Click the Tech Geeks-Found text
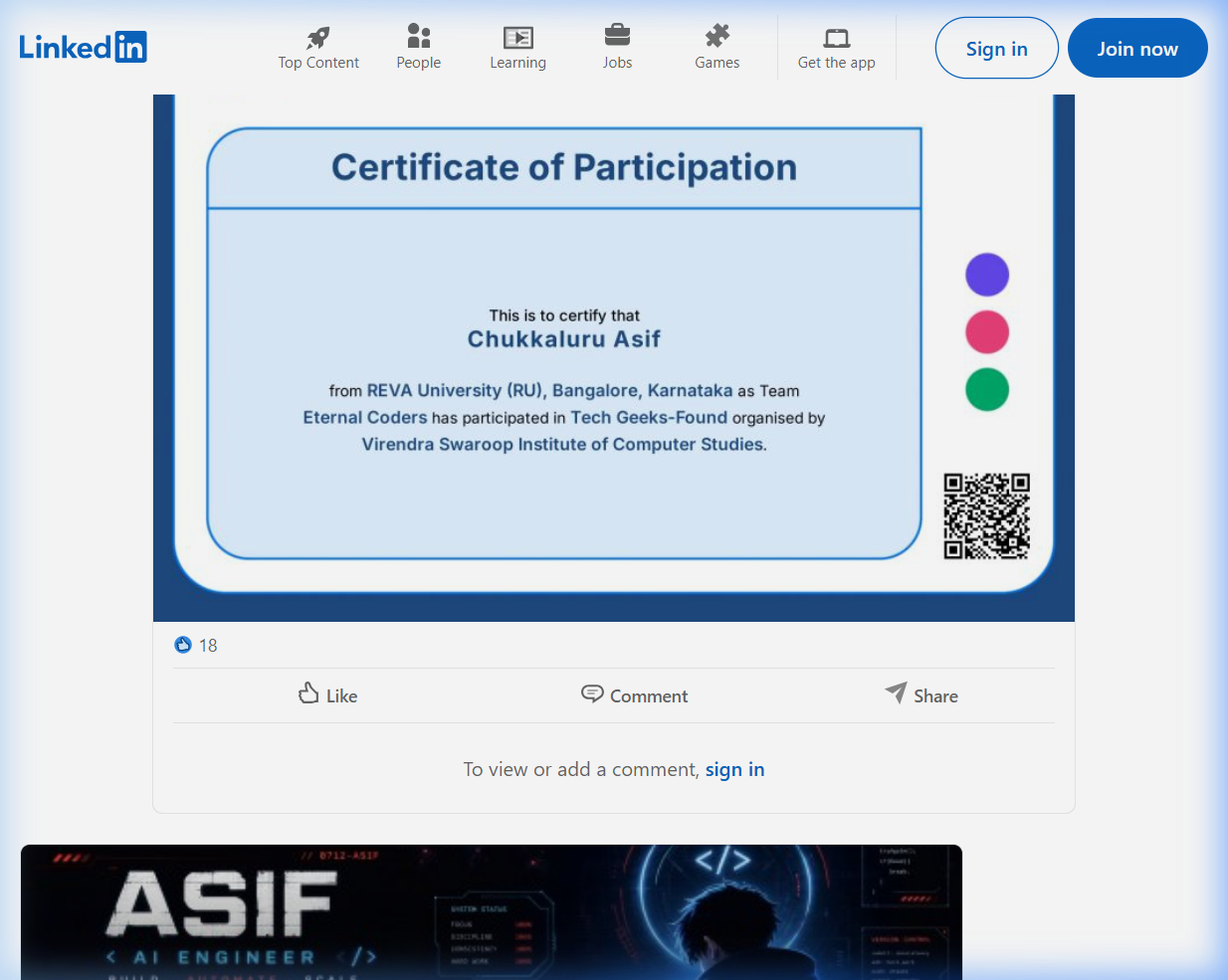The image size is (1228, 980). (649, 417)
